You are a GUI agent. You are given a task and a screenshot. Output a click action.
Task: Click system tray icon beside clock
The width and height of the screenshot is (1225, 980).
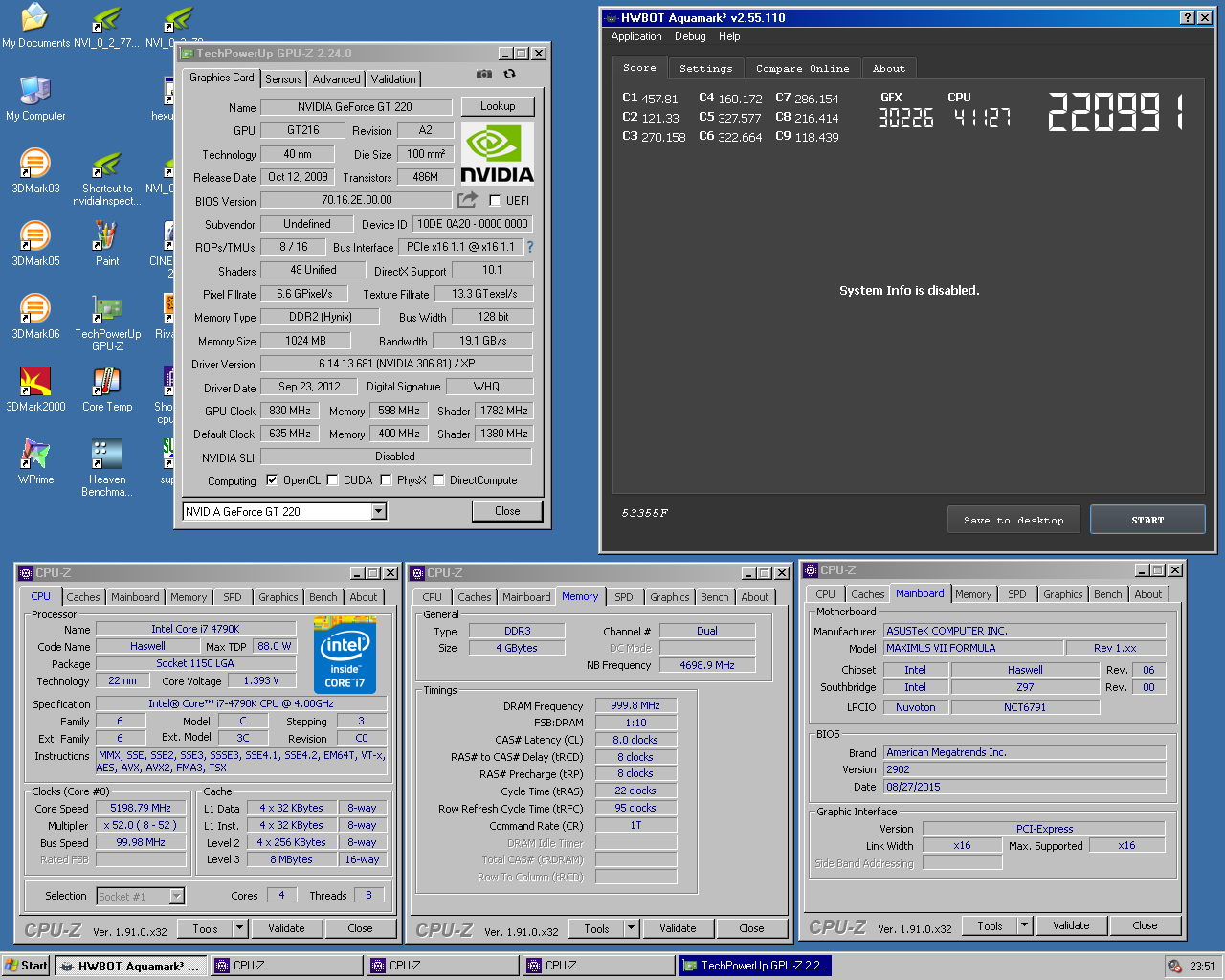tap(1175, 966)
